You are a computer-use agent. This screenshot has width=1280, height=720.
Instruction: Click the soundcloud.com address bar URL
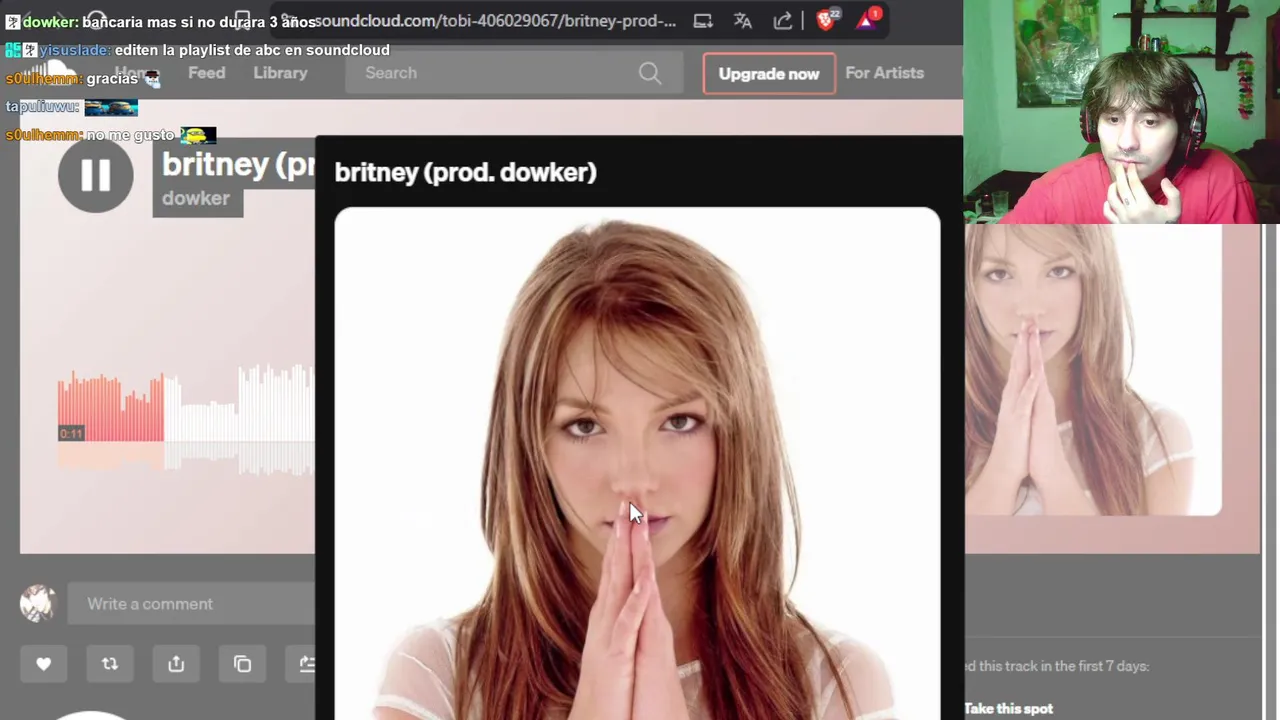pyautogui.click(x=495, y=20)
